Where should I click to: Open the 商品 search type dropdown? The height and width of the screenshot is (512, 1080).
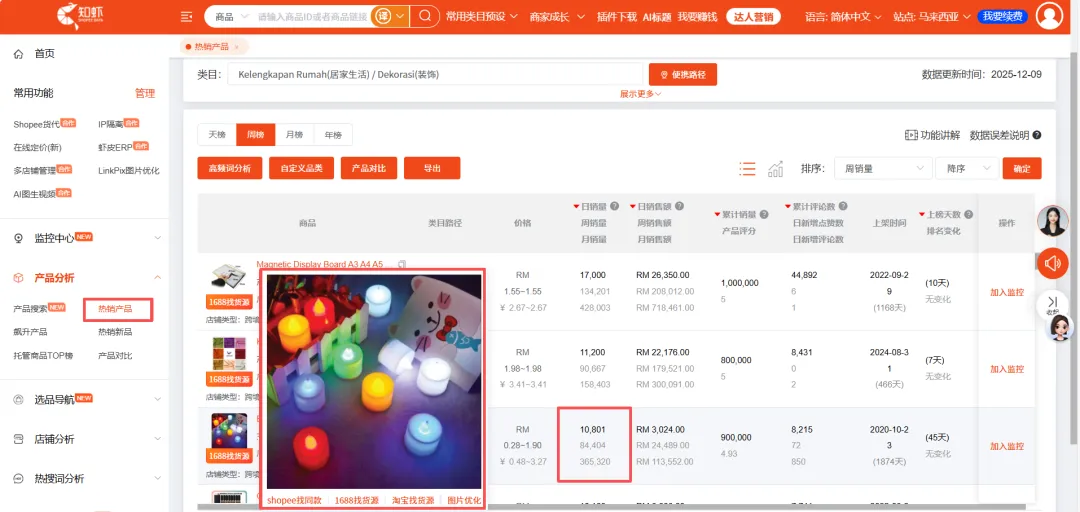pos(230,16)
